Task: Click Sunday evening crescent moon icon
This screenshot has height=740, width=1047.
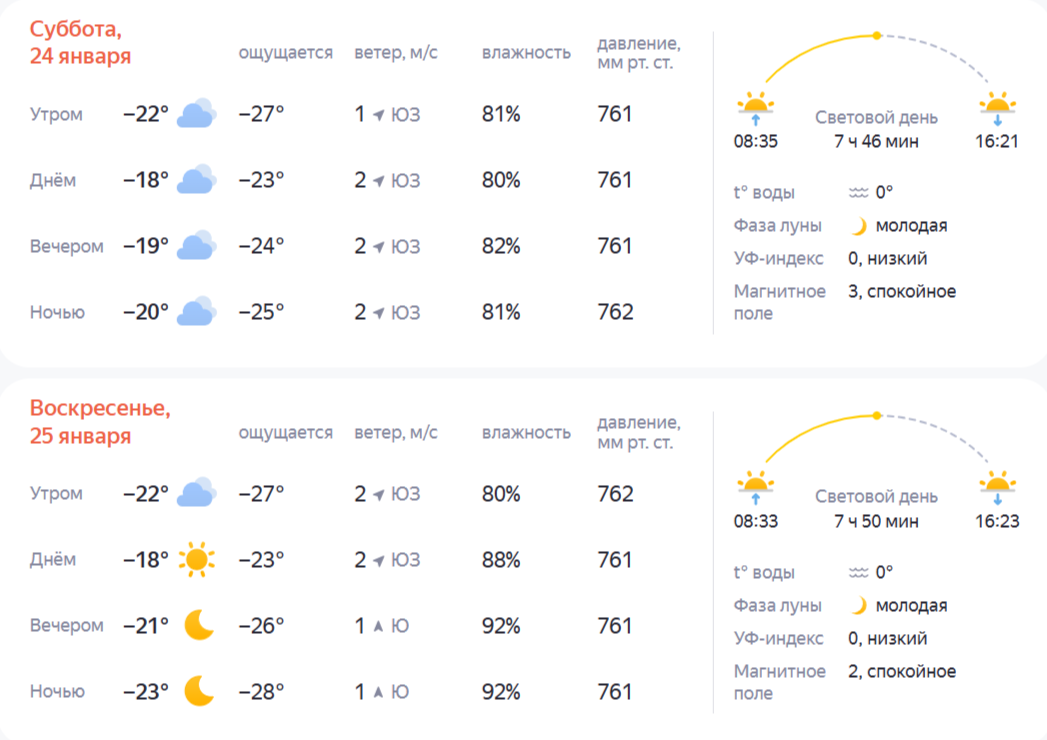Action: pos(199,625)
